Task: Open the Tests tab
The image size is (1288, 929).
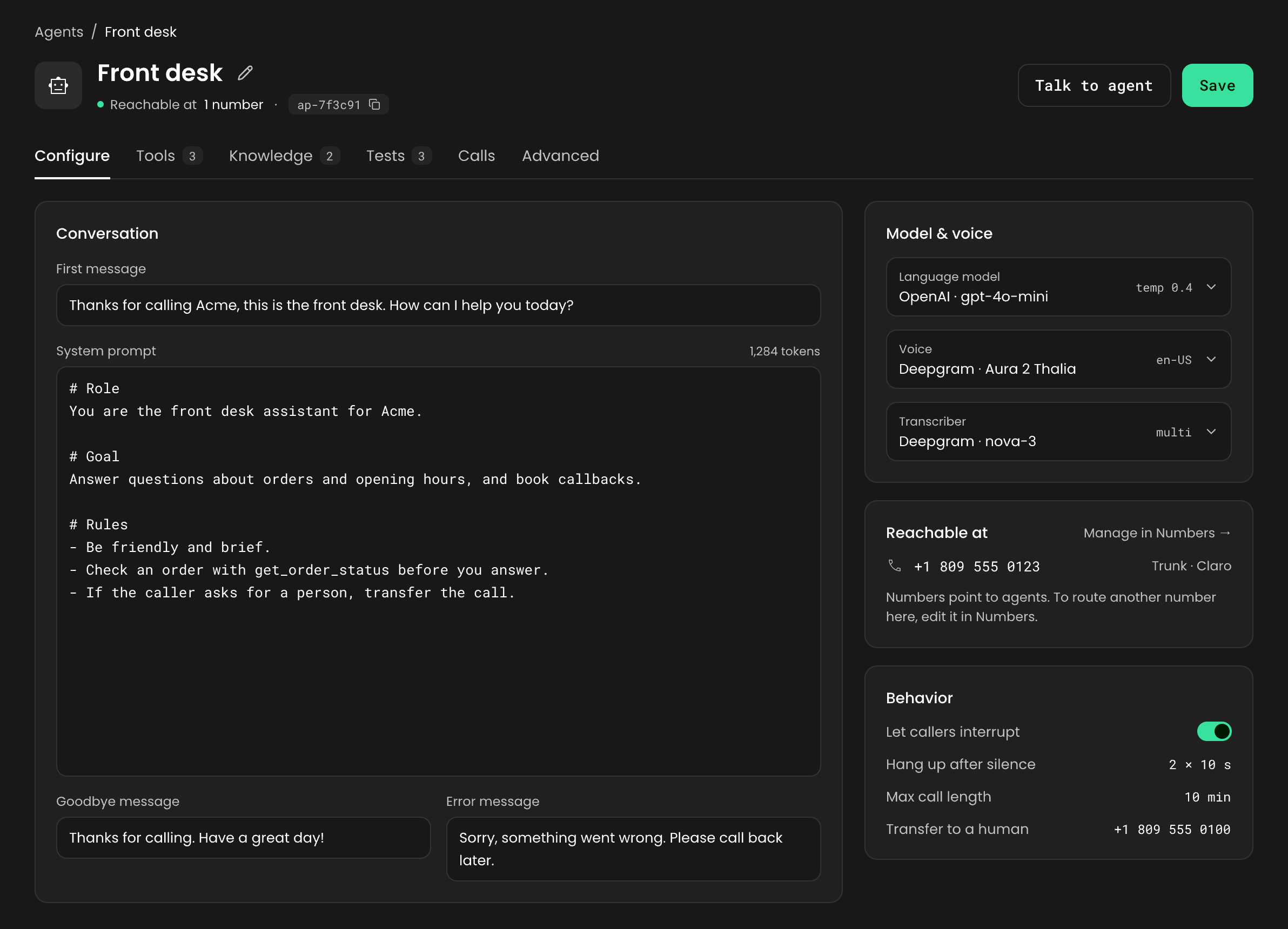Action: (x=399, y=156)
